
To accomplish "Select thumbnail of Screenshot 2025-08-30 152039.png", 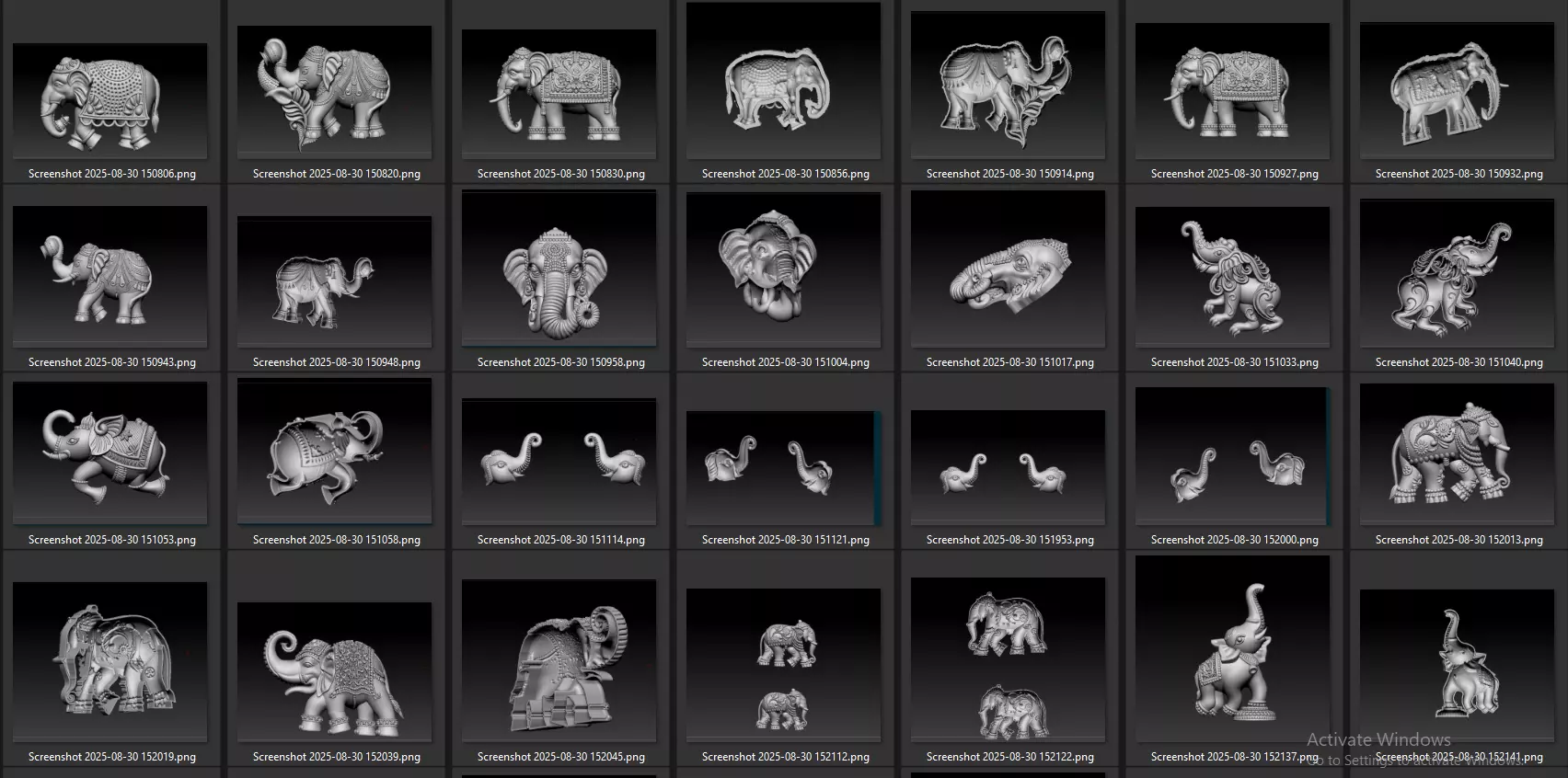I will [335, 672].
